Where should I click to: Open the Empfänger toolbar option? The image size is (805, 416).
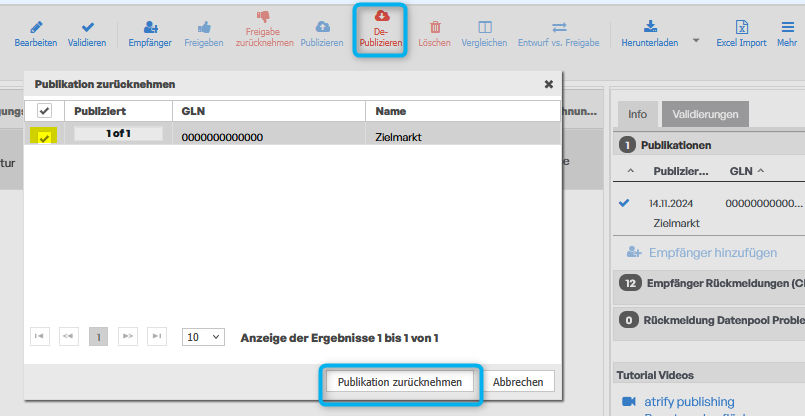click(x=150, y=34)
